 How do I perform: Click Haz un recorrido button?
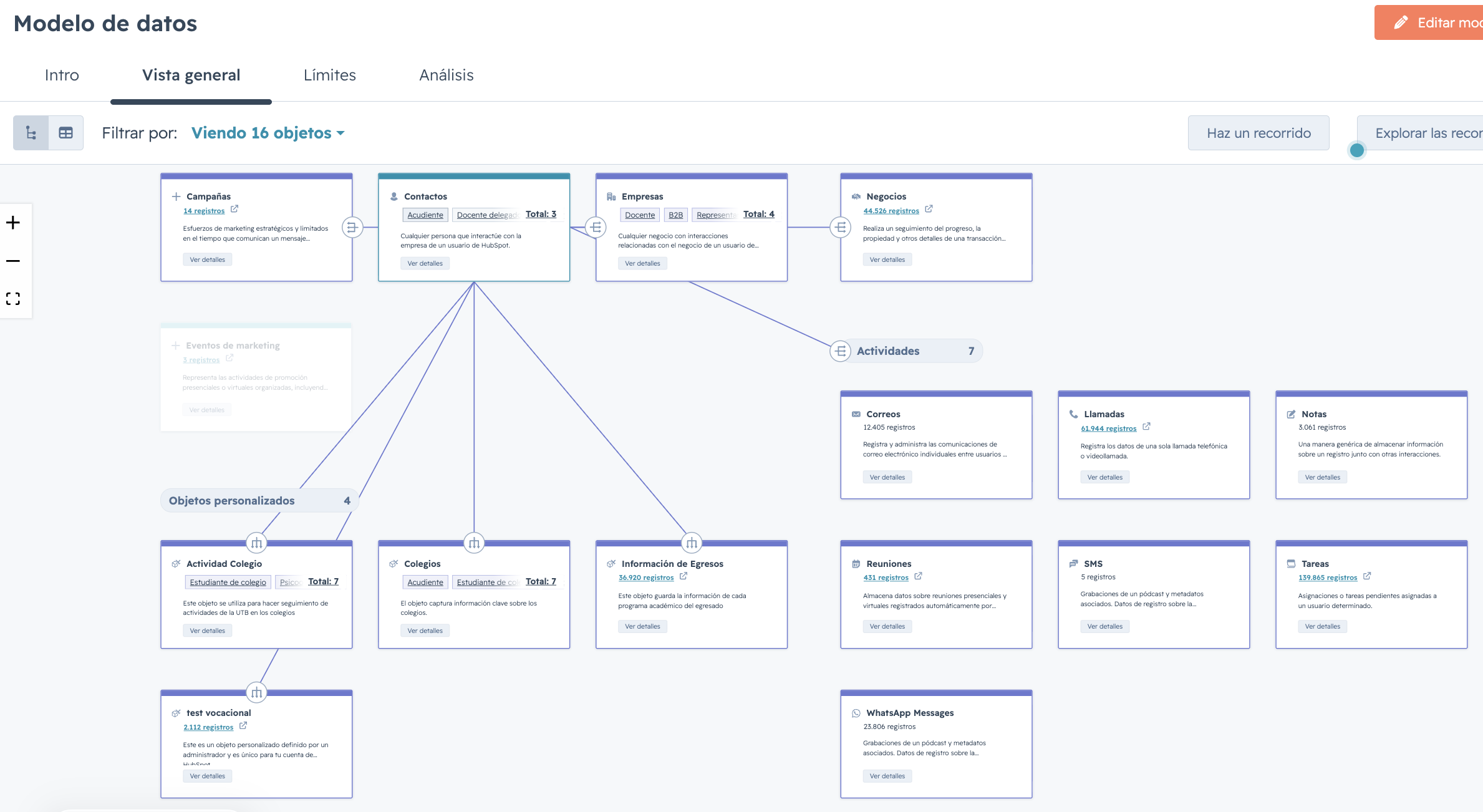tap(1258, 133)
